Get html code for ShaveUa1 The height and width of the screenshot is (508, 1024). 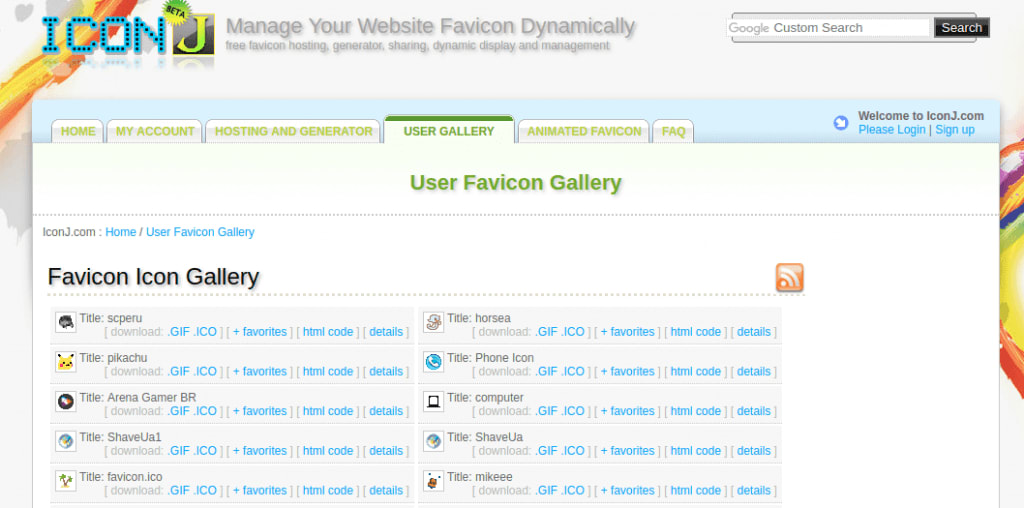tap(328, 451)
